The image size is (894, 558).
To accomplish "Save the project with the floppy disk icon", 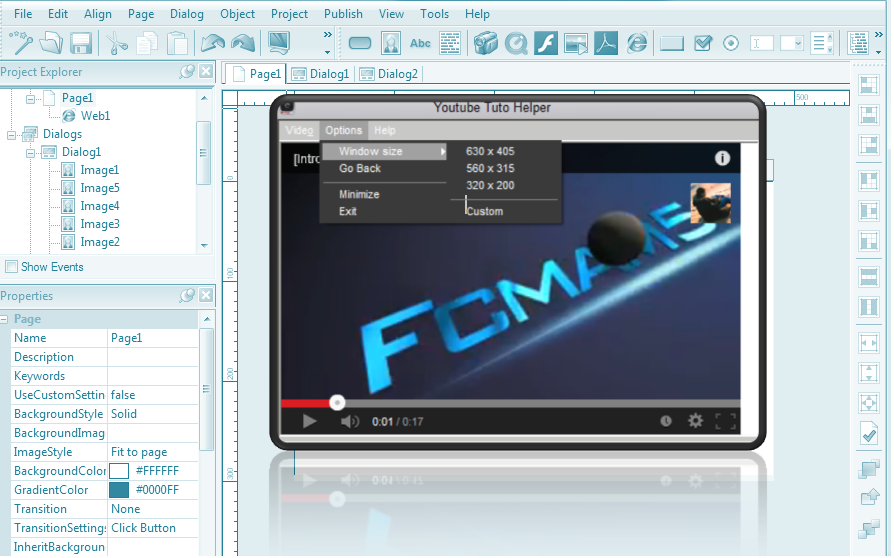I will pos(81,43).
